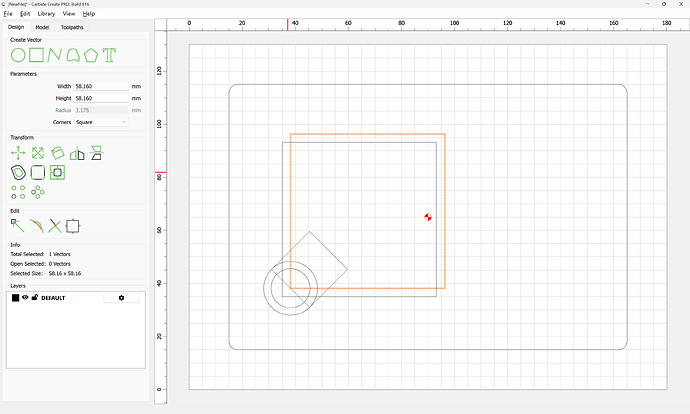690x414 pixels.
Task: Activate the Text creation tool
Action: pos(109,55)
